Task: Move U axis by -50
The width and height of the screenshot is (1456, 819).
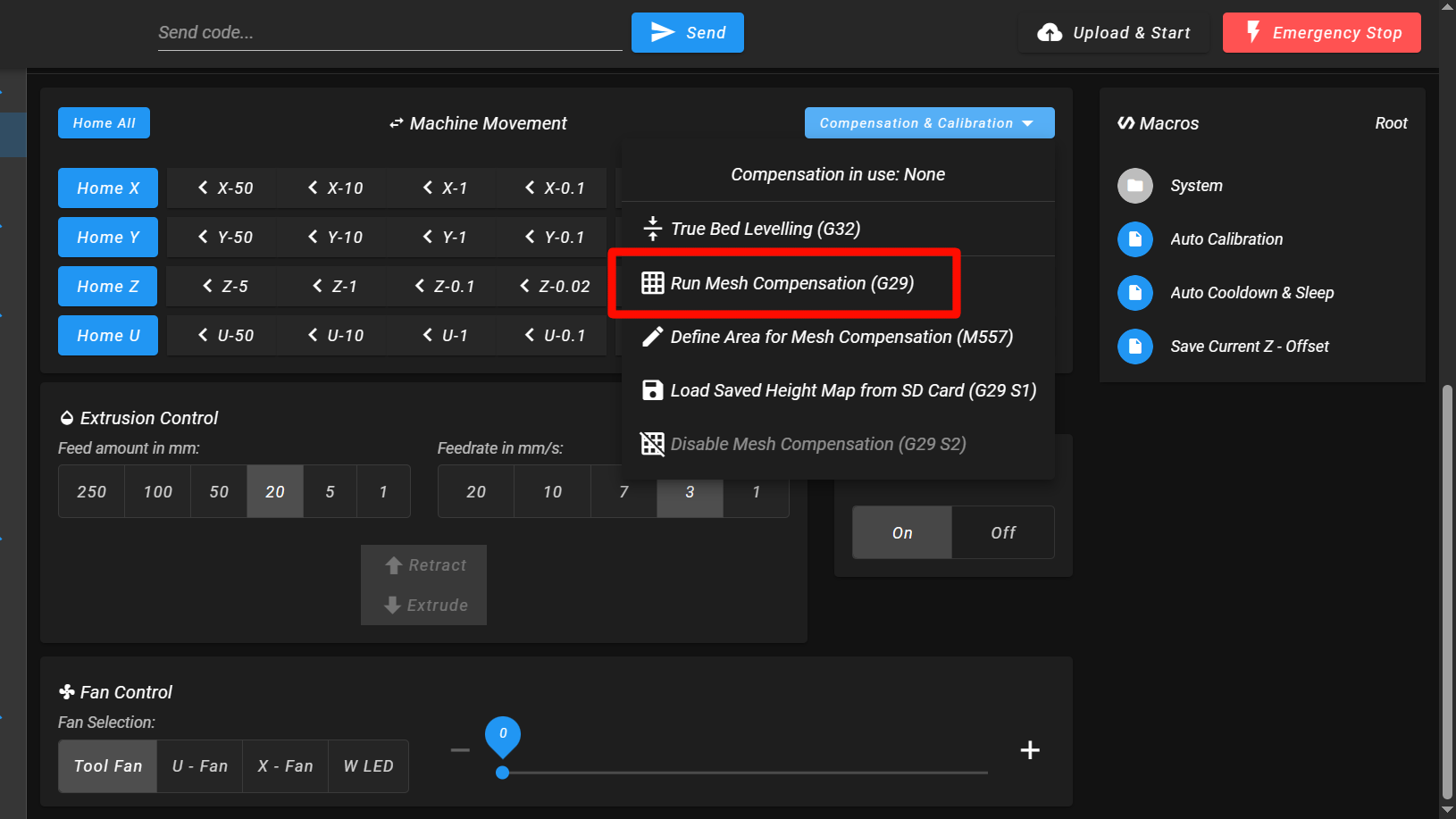Action: (225, 336)
